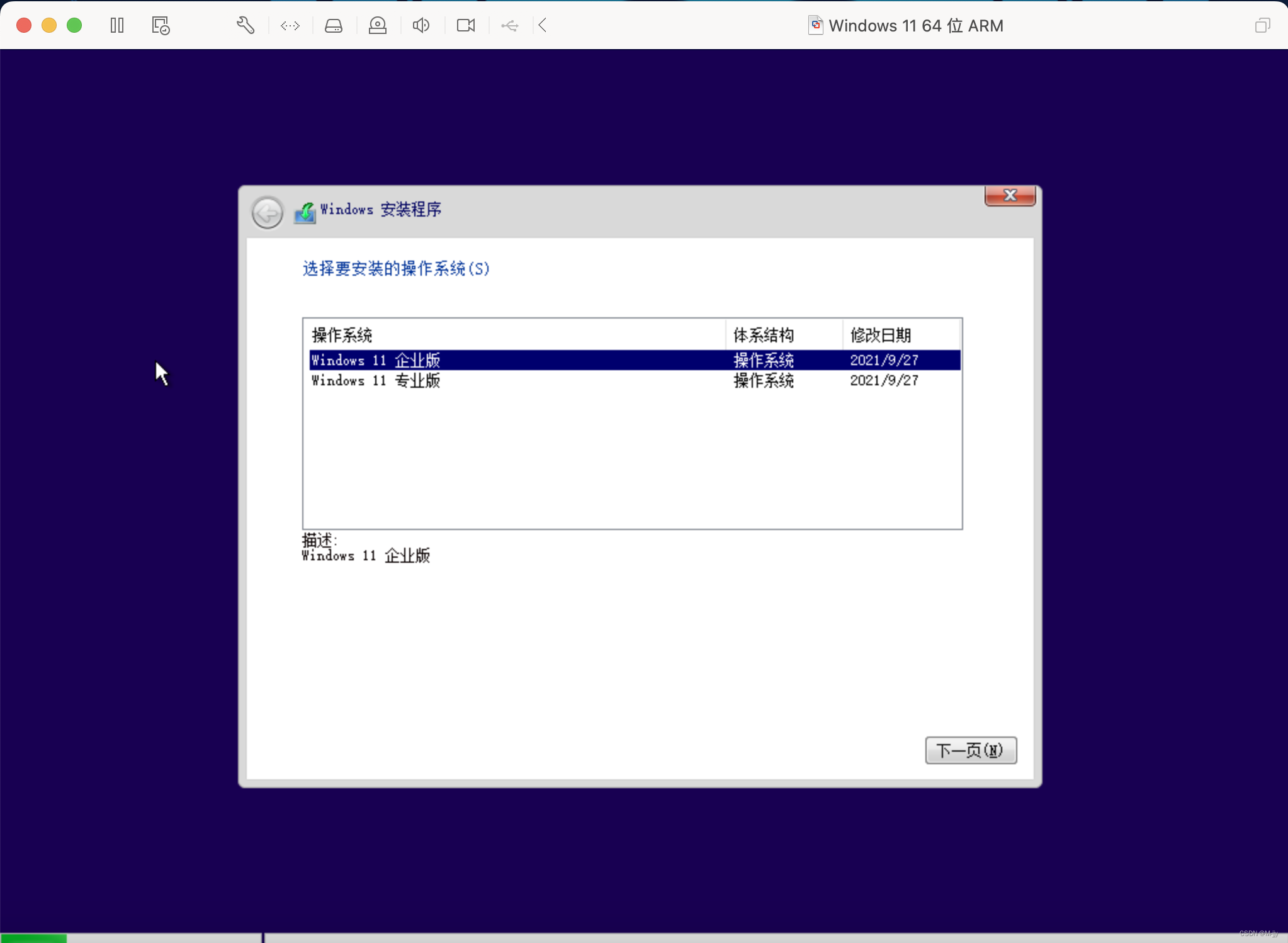Click the camera device icon
The height and width of the screenshot is (943, 1288).
click(466, 25)
